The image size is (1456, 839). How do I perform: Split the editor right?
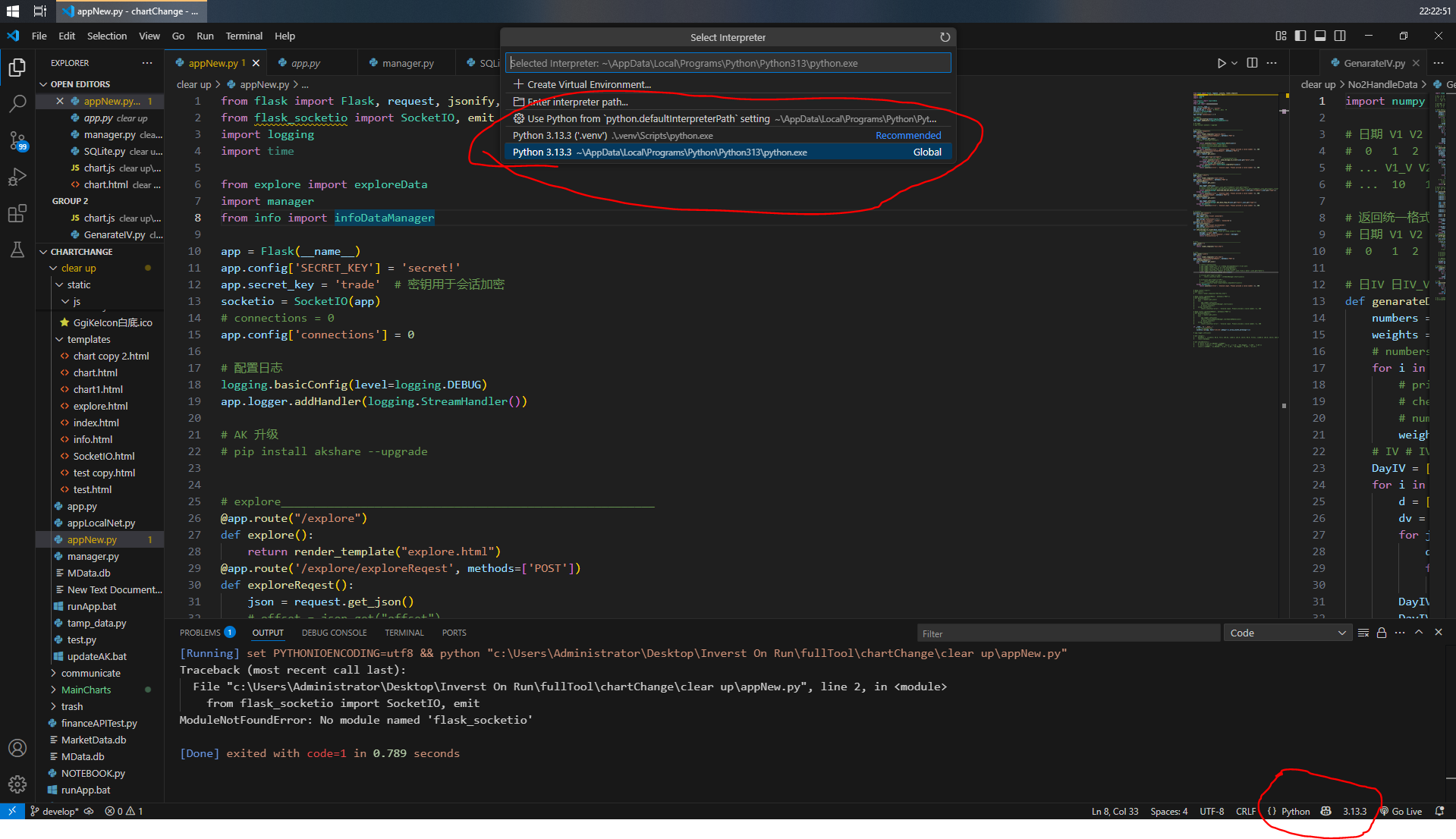(1252, 63)
